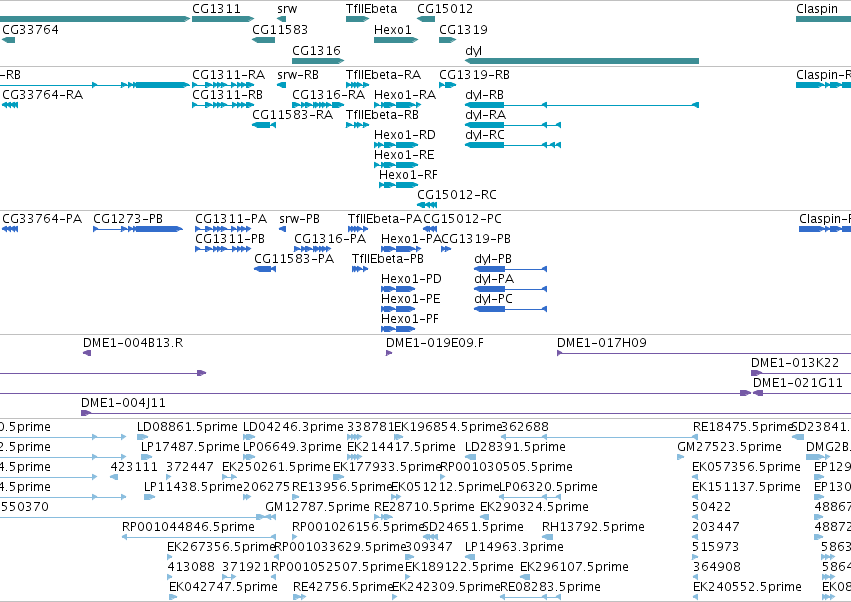Viewport: 851px width, 602px height.
Task: Select EST LP14963.3prime
Action: pyautogui.click(x=515, y=547)
